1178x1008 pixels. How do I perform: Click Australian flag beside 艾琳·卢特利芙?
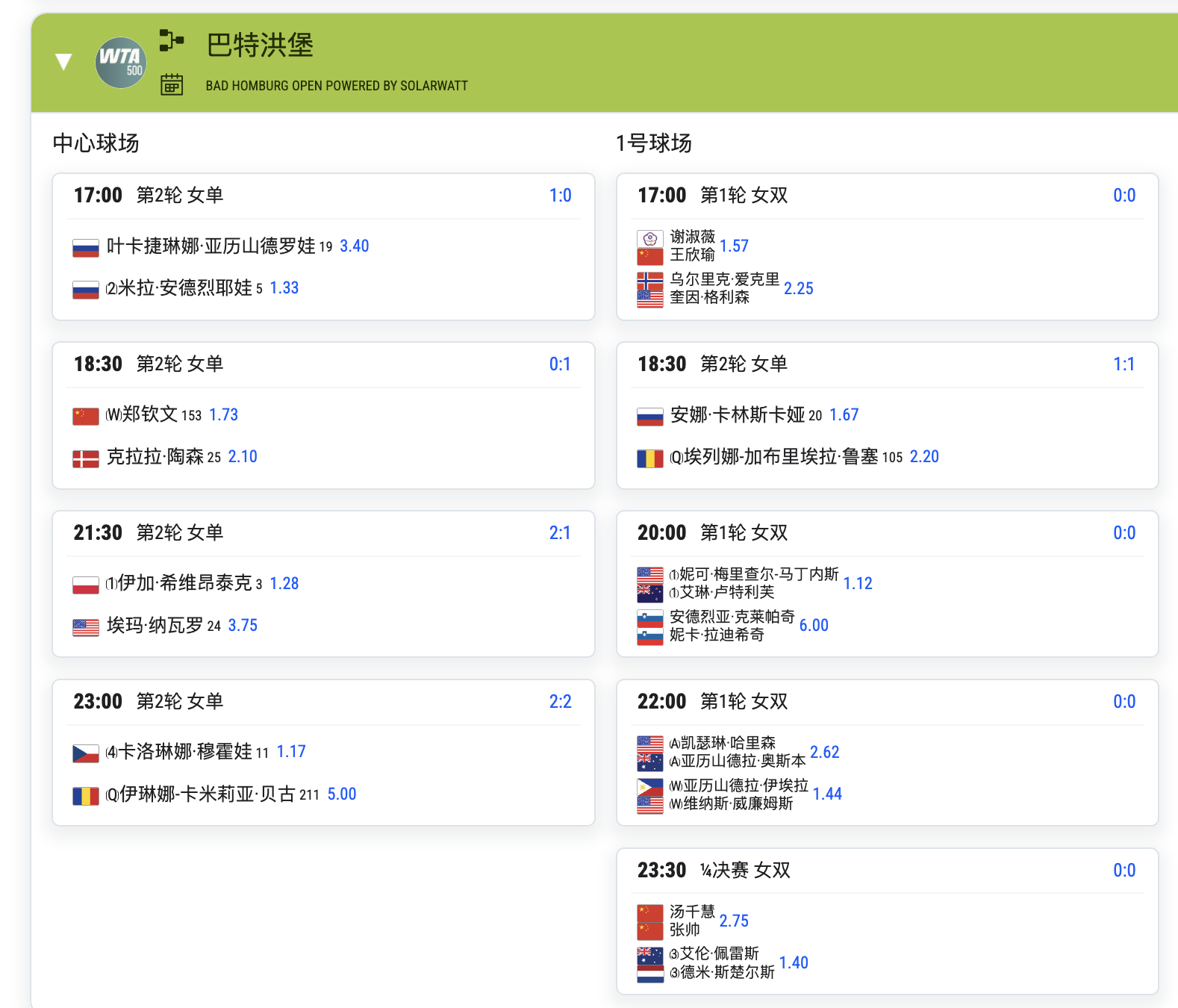pos(650,594)
